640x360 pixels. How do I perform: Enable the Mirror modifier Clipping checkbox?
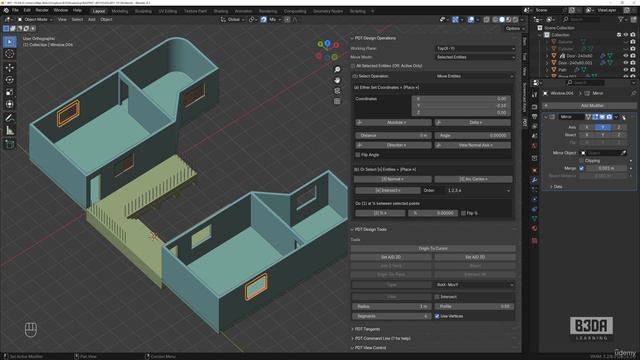click(x=582, y=161)
